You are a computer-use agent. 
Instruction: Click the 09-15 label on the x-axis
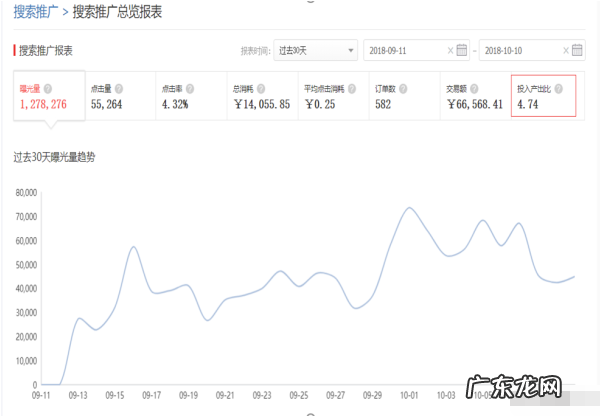click(x=115, y=395)
